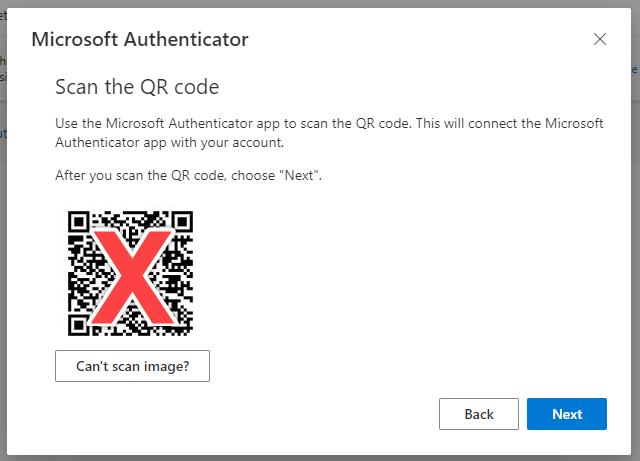
Task: Click the QR code's top-right finder square
Action: pos(180,224)
